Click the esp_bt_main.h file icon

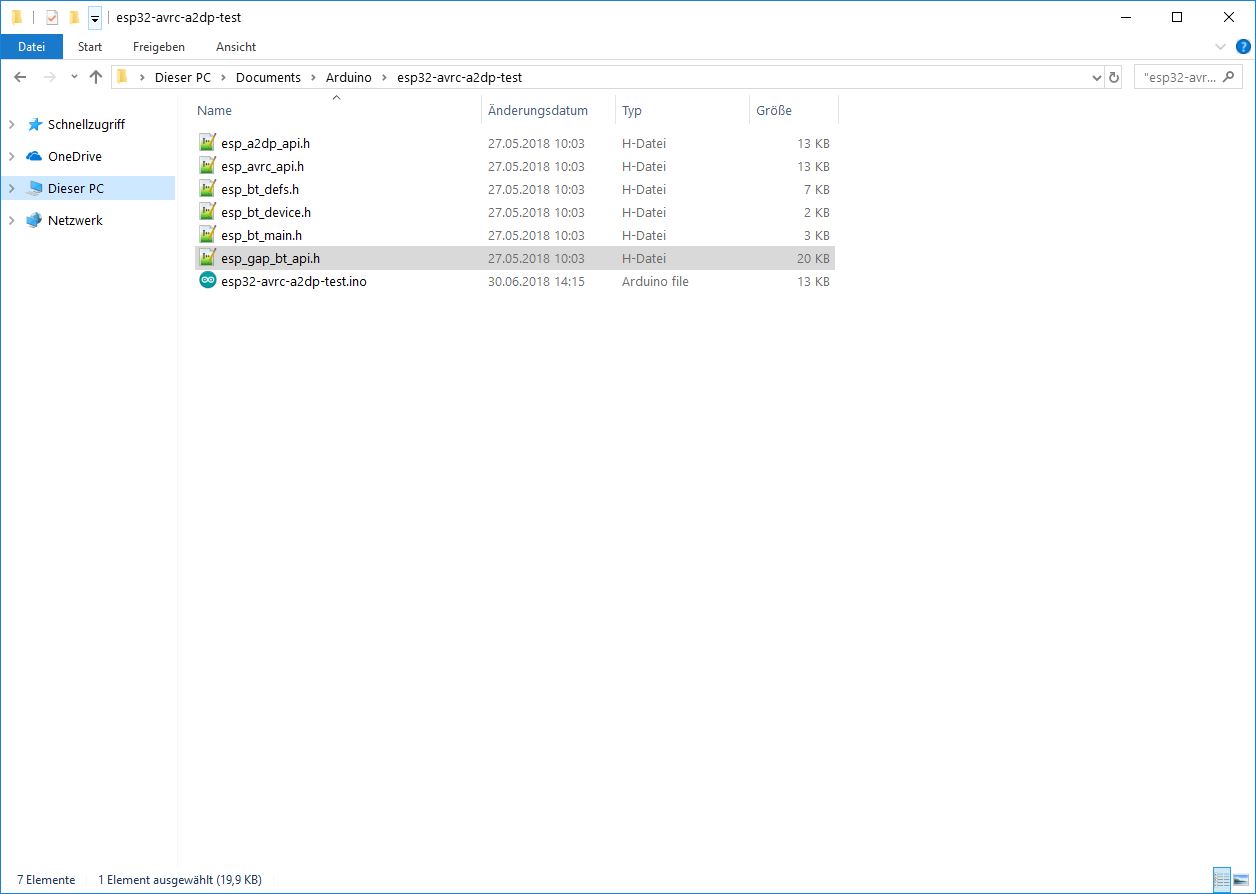pyautogui.click(x=208, y=235)
